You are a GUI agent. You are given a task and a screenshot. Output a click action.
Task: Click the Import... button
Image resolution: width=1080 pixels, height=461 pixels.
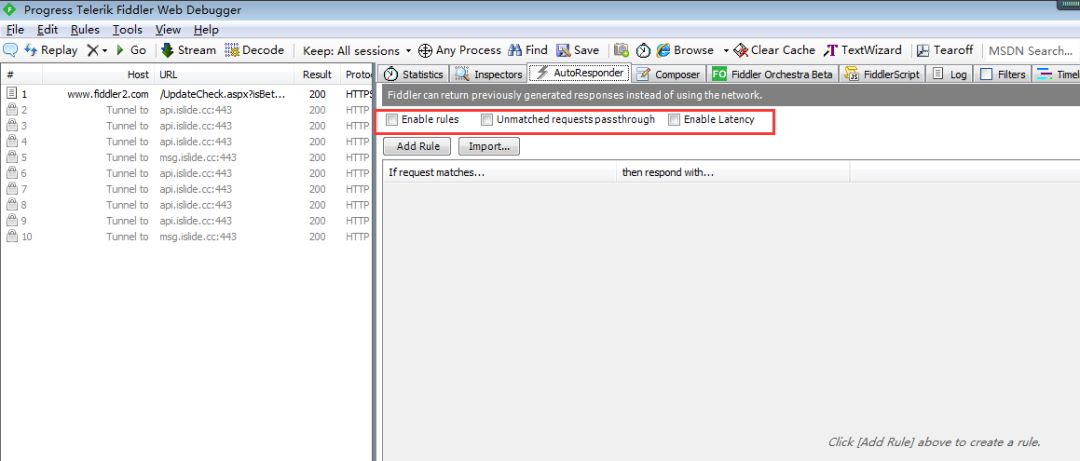click(489, 146)
